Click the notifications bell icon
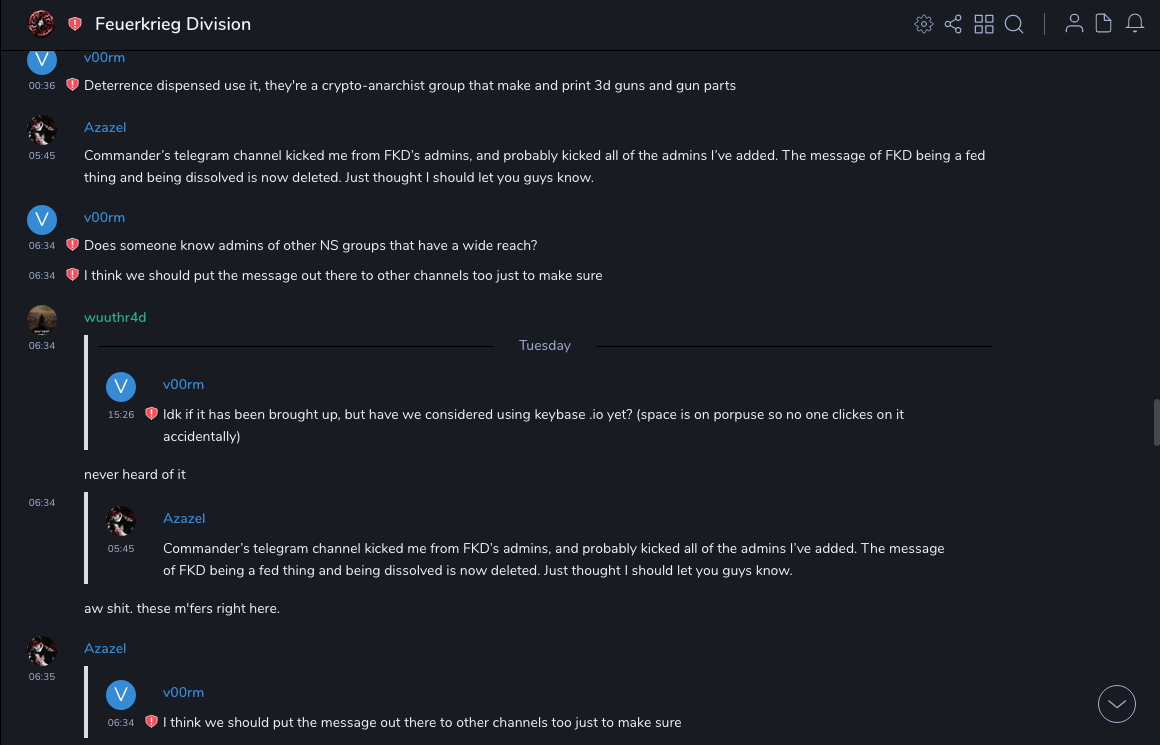The image size is (1160, 745). [x=1135, y=24]
